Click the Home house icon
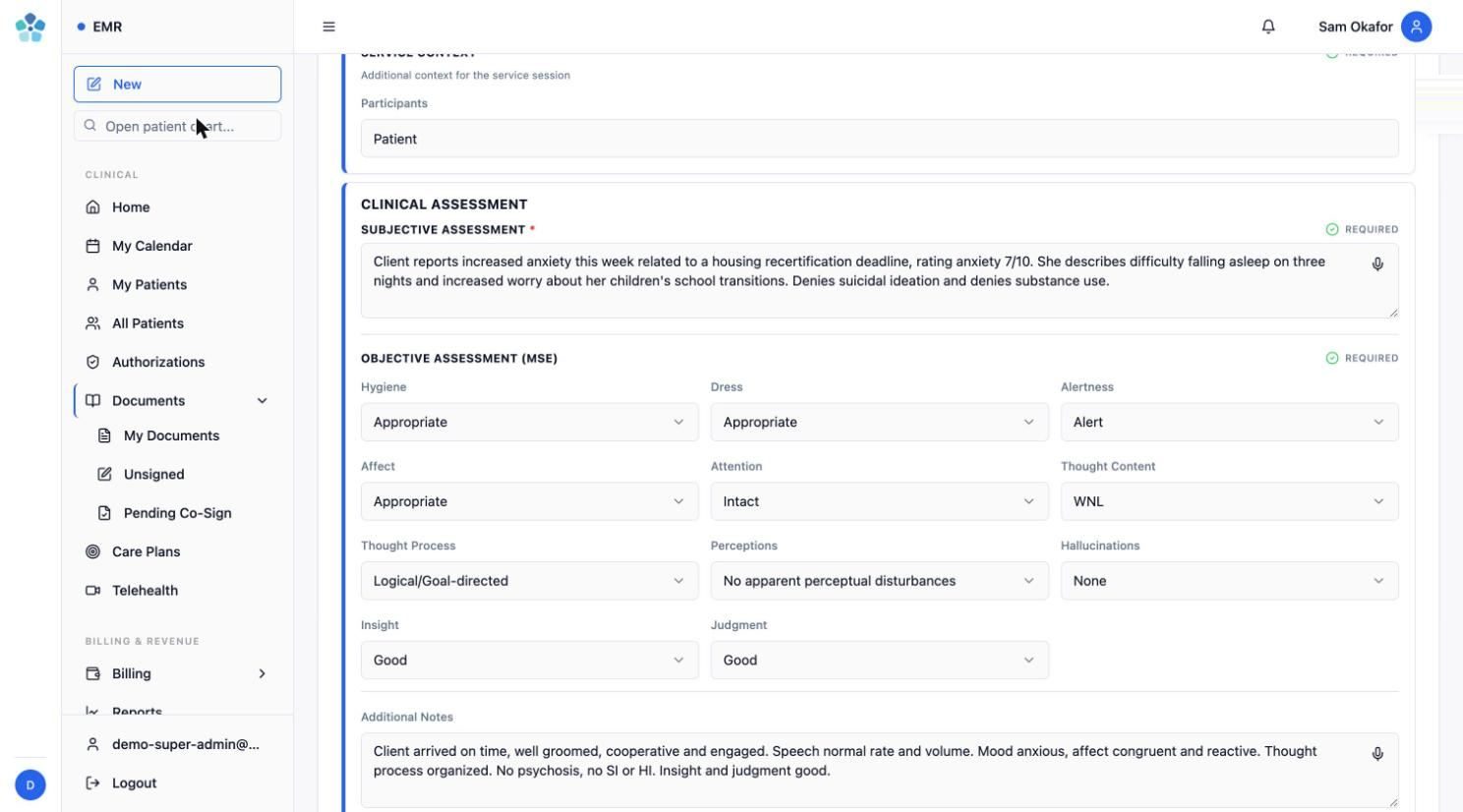This screenshot has height=812, width=1463. tap(92, 206)
